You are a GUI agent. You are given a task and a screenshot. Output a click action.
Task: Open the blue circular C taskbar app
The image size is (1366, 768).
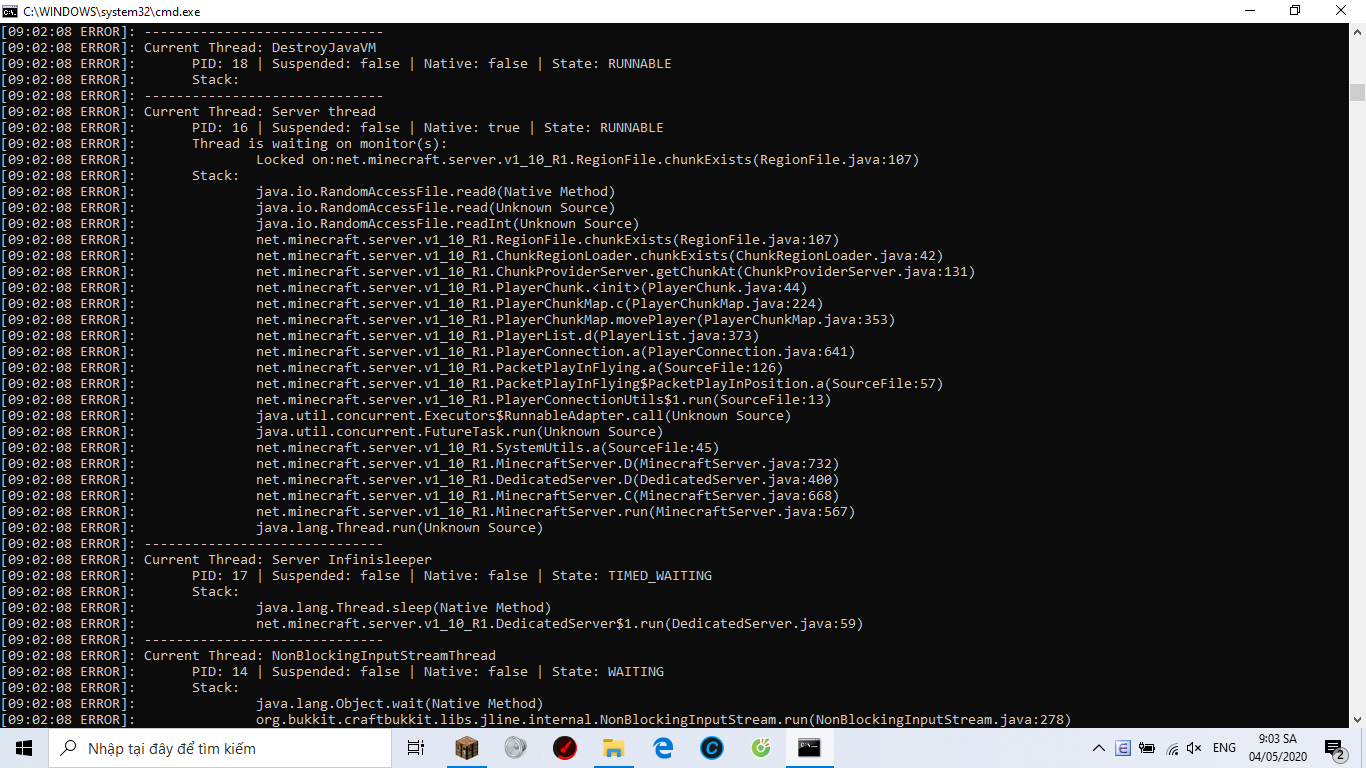click(x=712, y=748)
